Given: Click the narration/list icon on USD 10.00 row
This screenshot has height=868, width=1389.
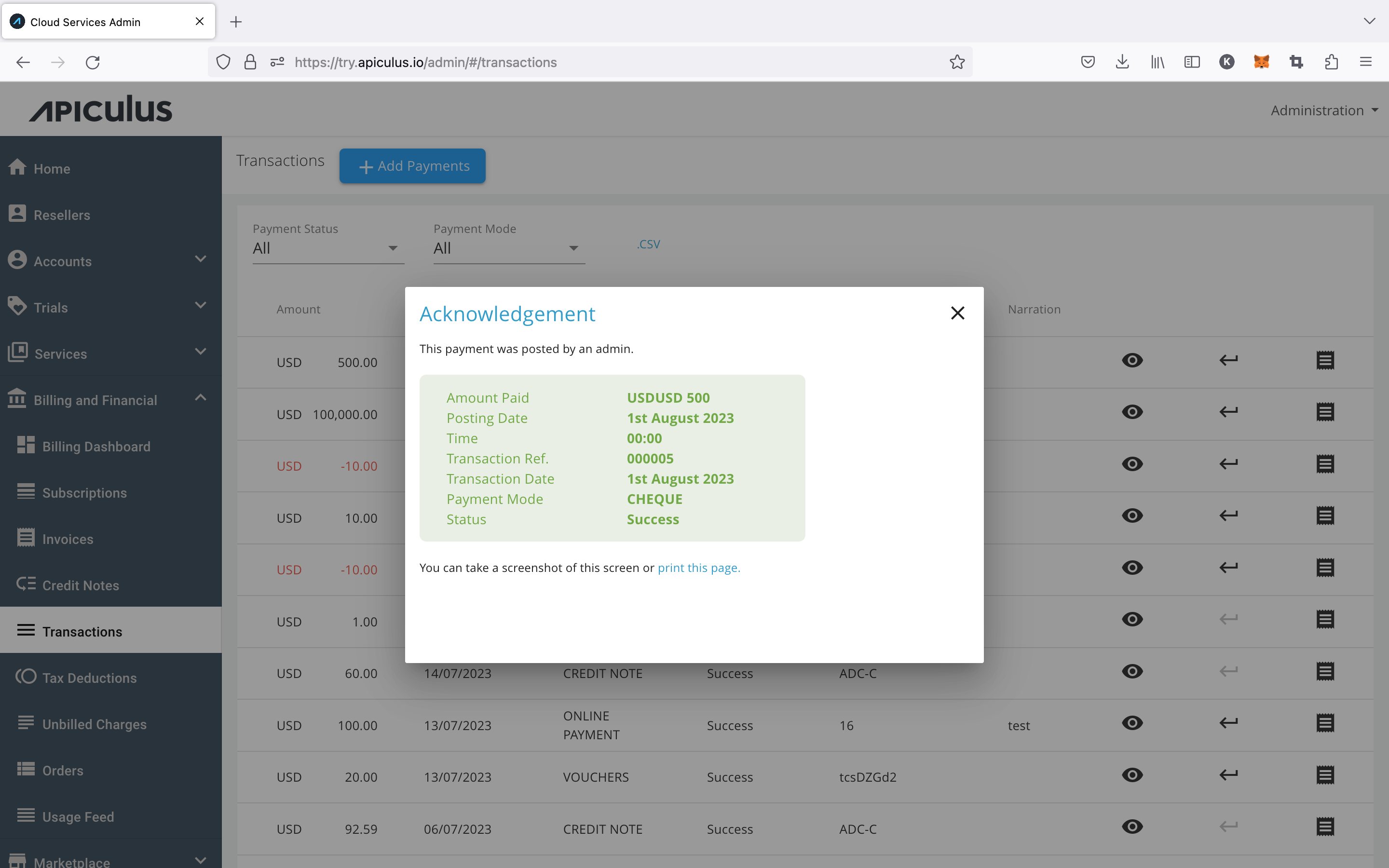Looking at the screenshot, I should [x=1325, y=516].
